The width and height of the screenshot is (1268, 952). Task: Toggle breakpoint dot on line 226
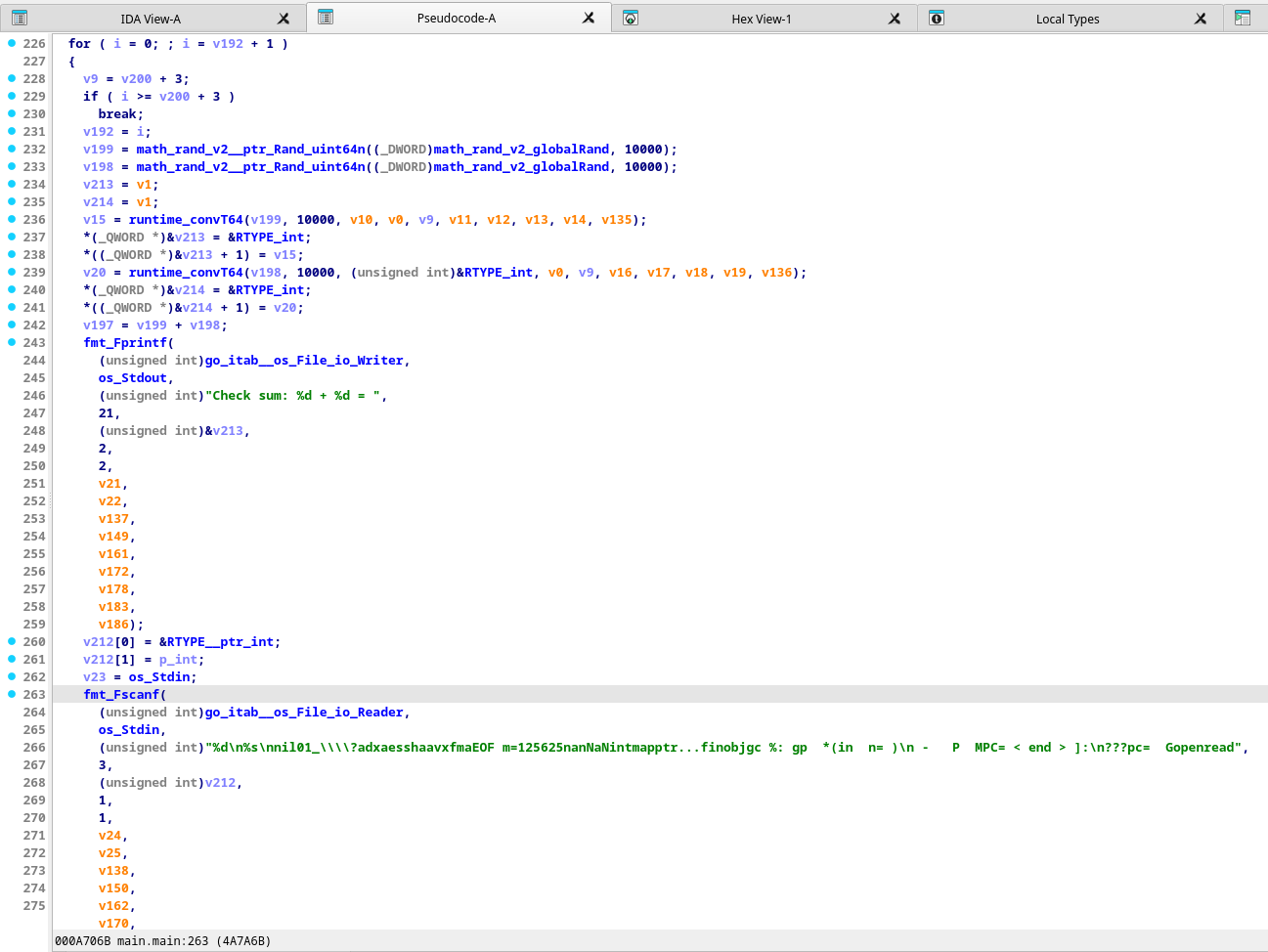(x=12, y=43)
